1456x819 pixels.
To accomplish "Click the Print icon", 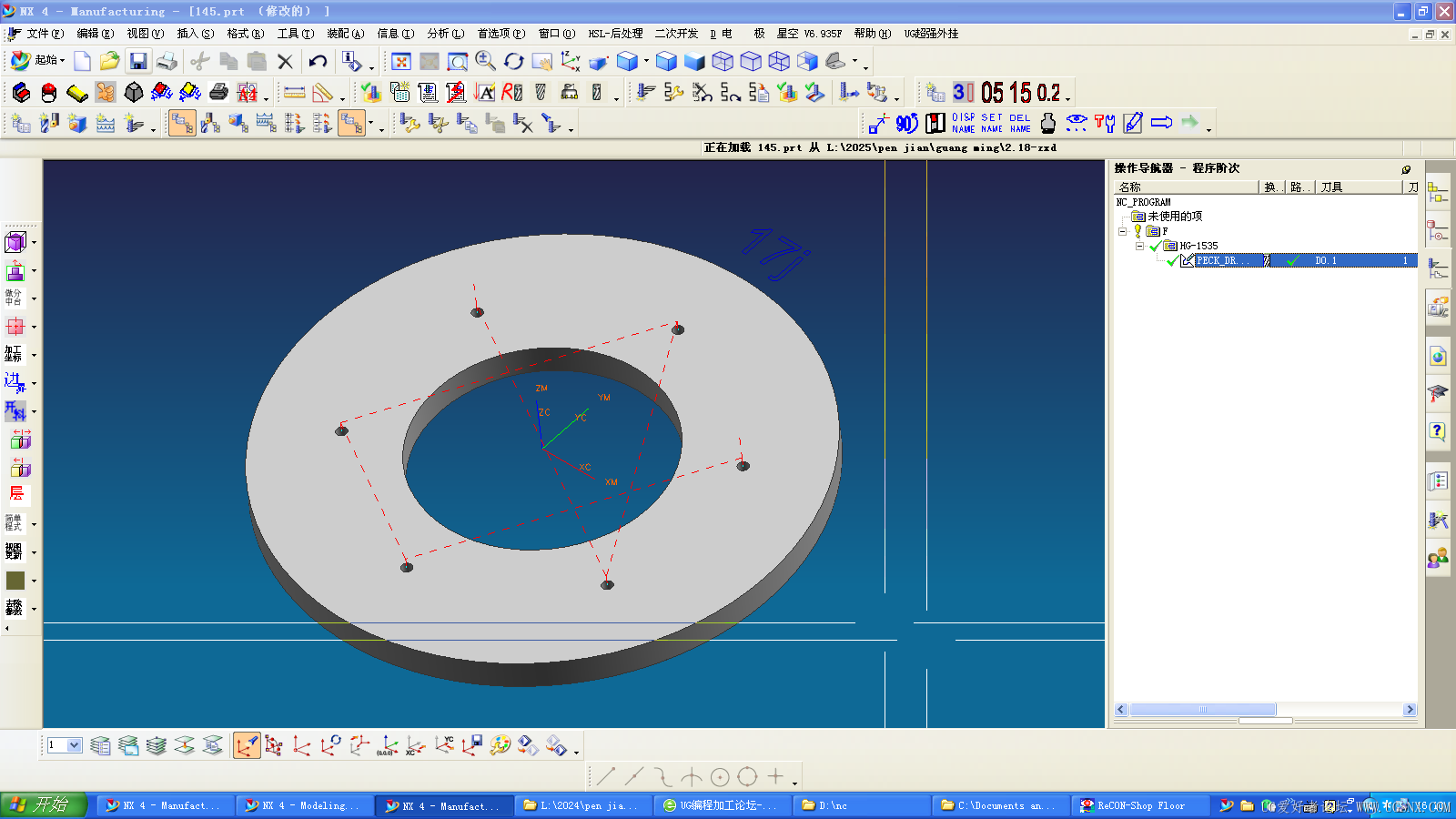I will (167, 61).
